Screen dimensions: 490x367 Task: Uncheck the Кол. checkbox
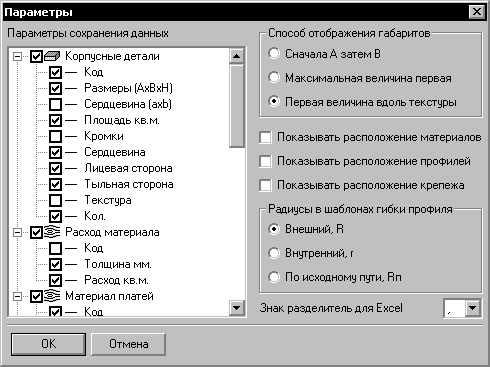click(x=55, y=216)
